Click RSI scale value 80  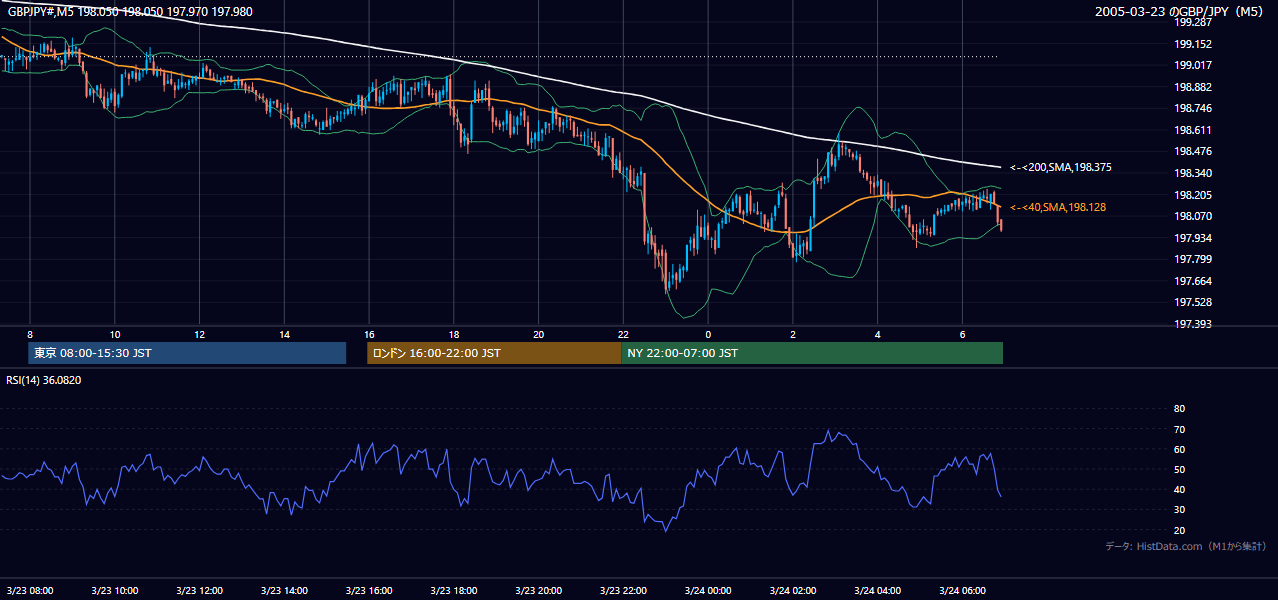1179,409
